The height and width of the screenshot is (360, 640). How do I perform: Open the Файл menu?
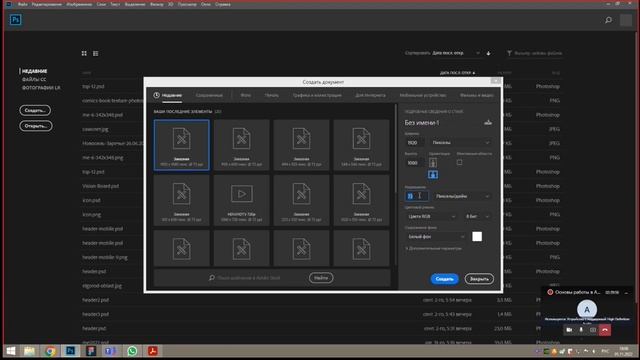click(23, 4)
